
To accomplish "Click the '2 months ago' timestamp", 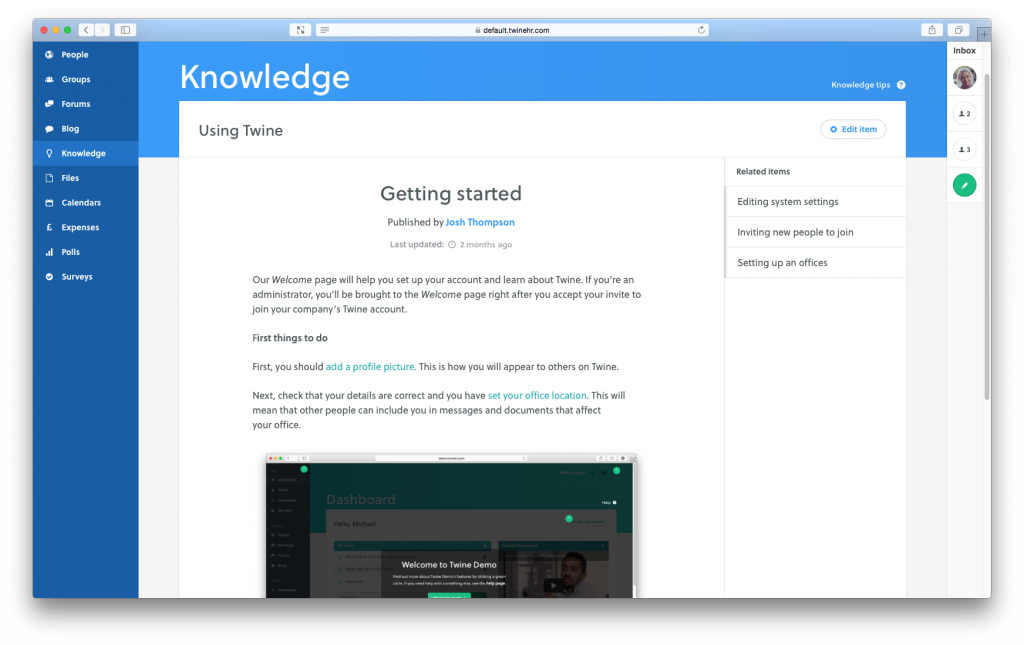I will coord(486,245).
